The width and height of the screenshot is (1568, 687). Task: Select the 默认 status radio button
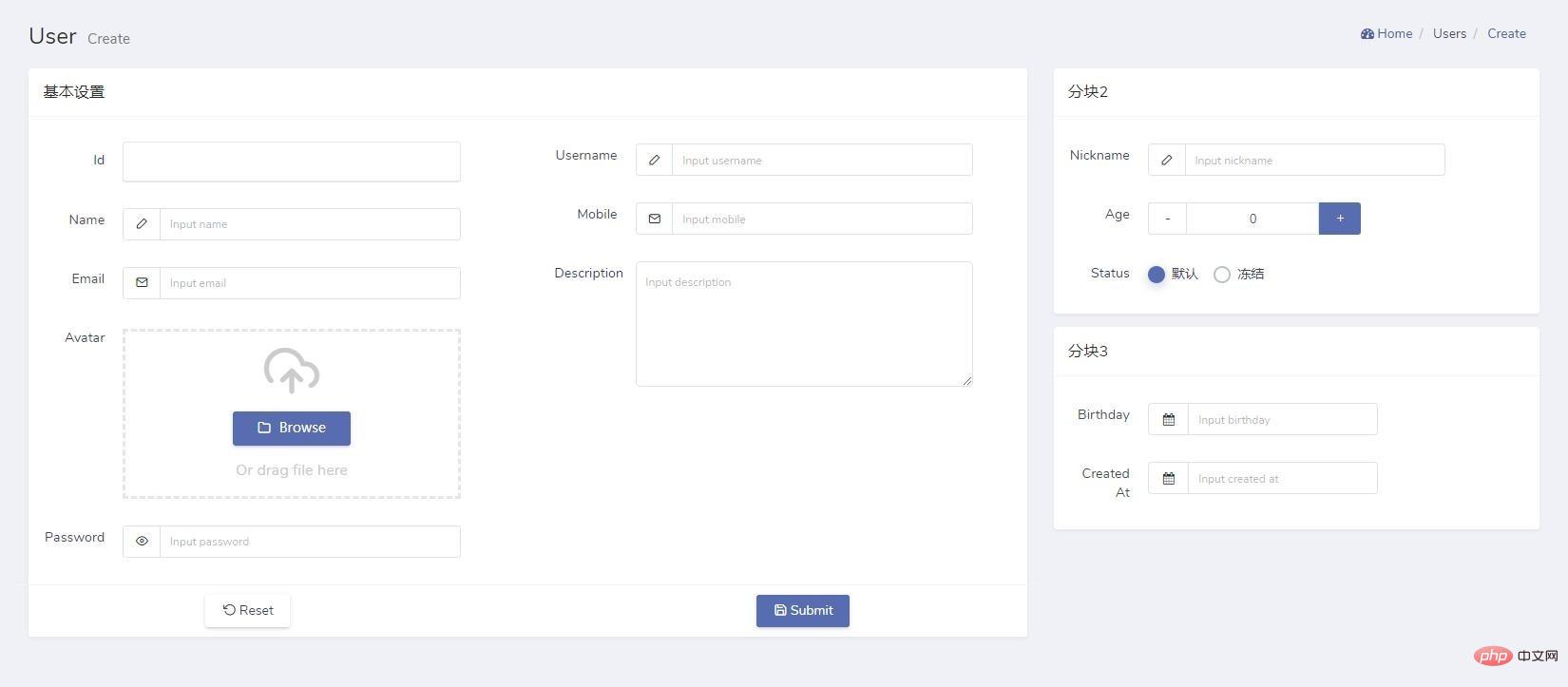tap(1157, 274)
